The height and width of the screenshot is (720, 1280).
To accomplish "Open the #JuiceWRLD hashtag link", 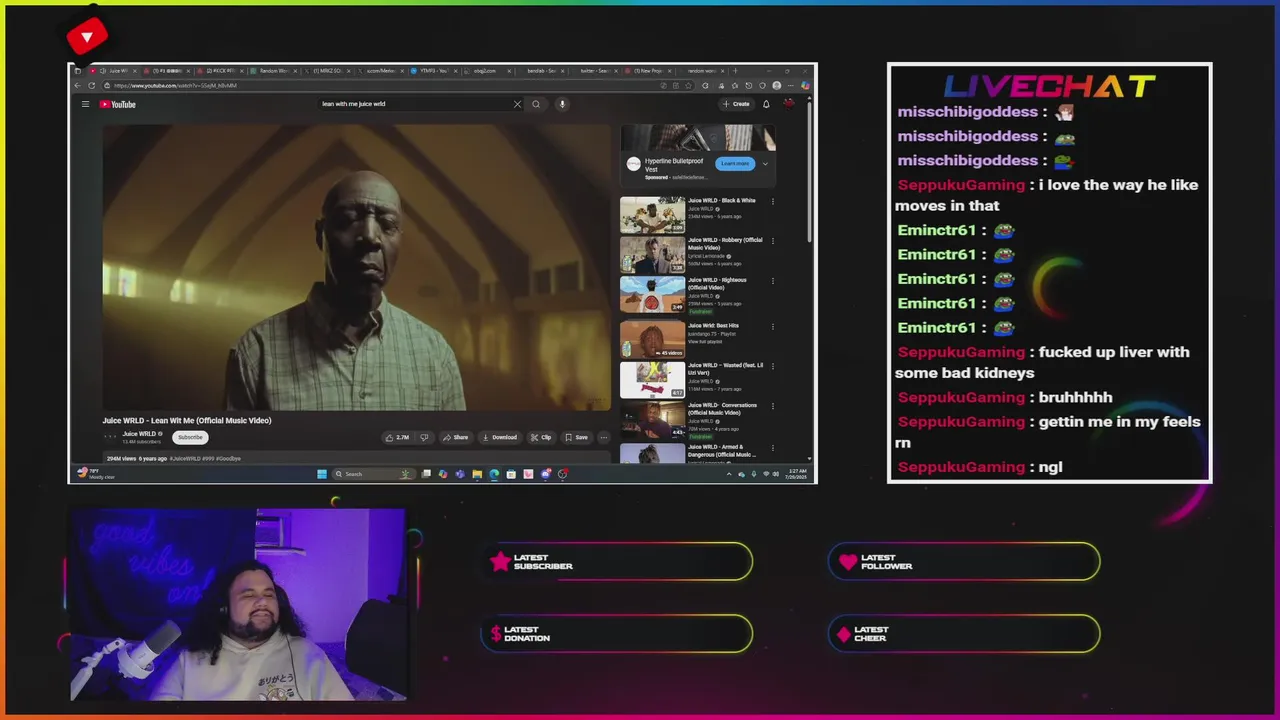I will pyautogui.click(x=184, y=459).
